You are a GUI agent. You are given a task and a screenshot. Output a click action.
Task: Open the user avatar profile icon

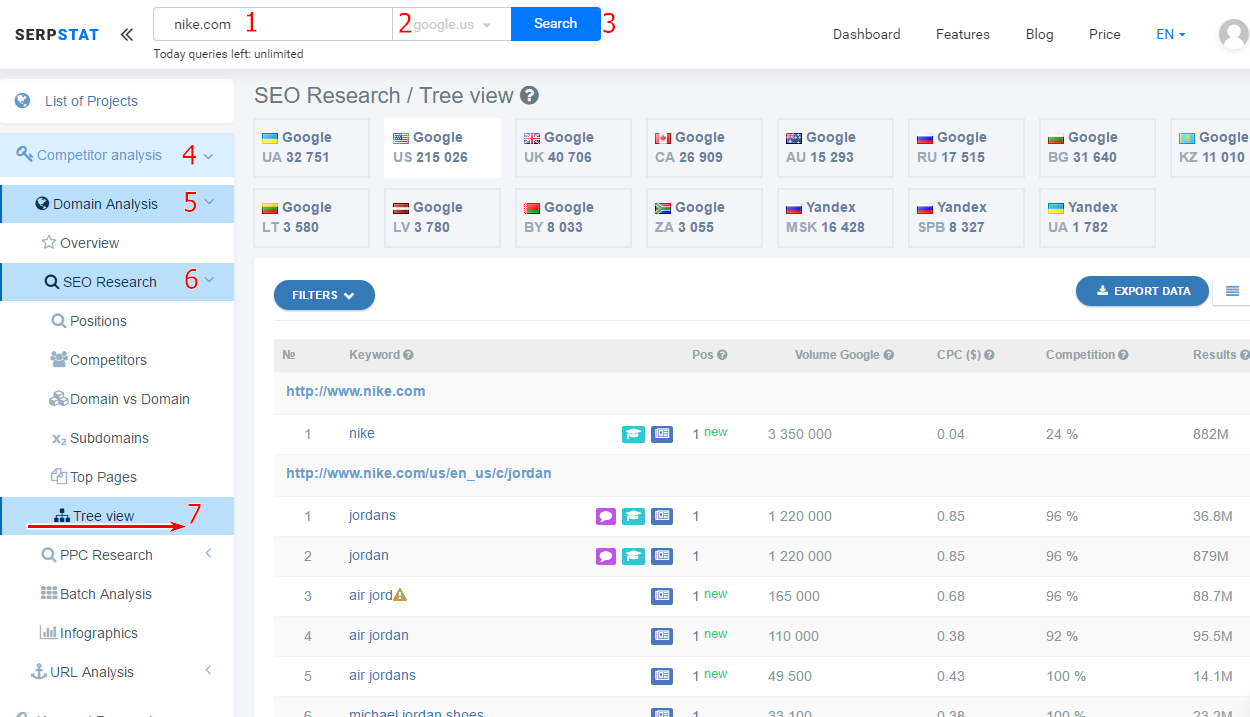tap(1233, 34)
